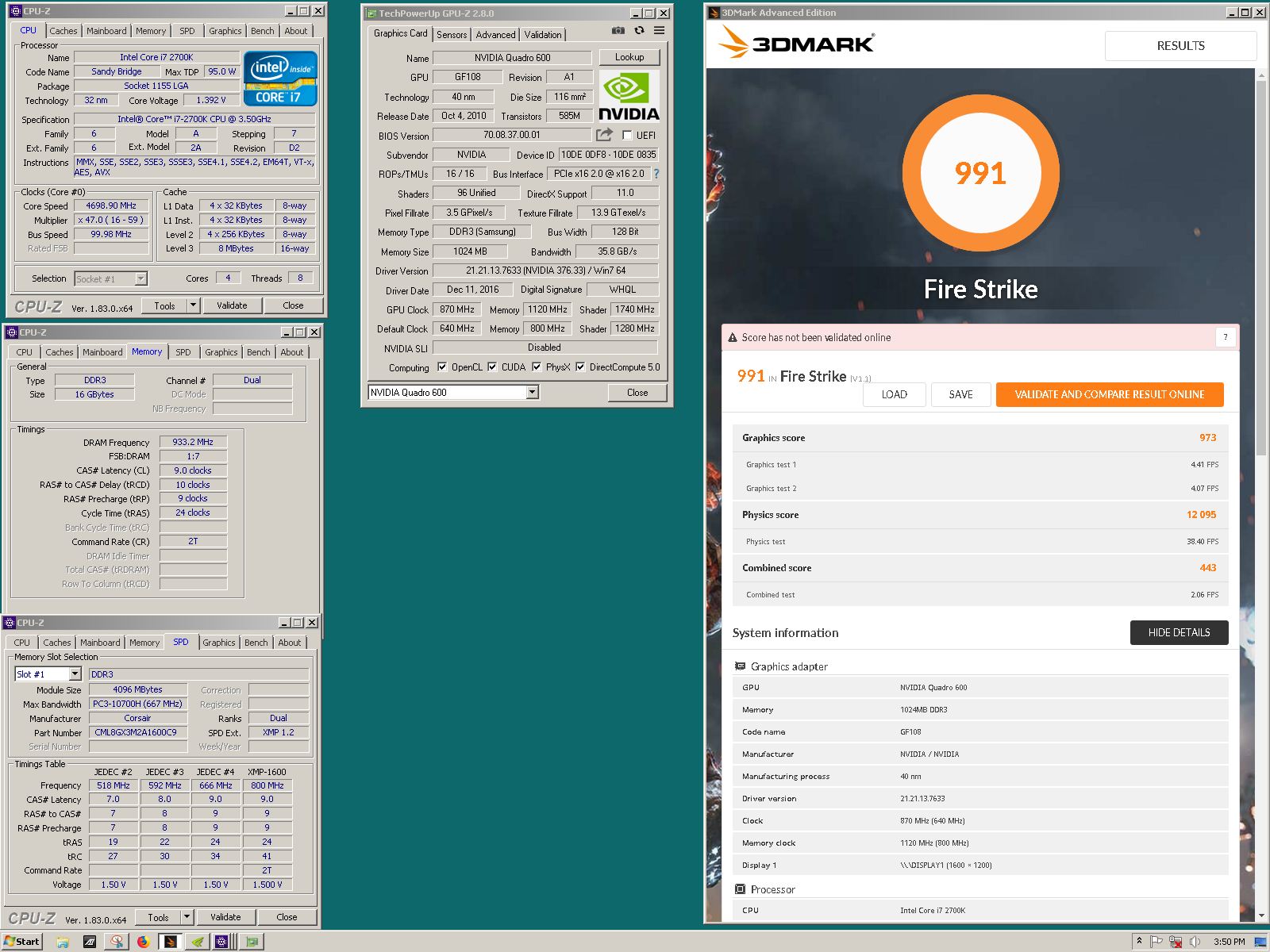Click the Graphics score row value 973
This screenshot has height=952, width=1270.
[x=1207, y=438]
